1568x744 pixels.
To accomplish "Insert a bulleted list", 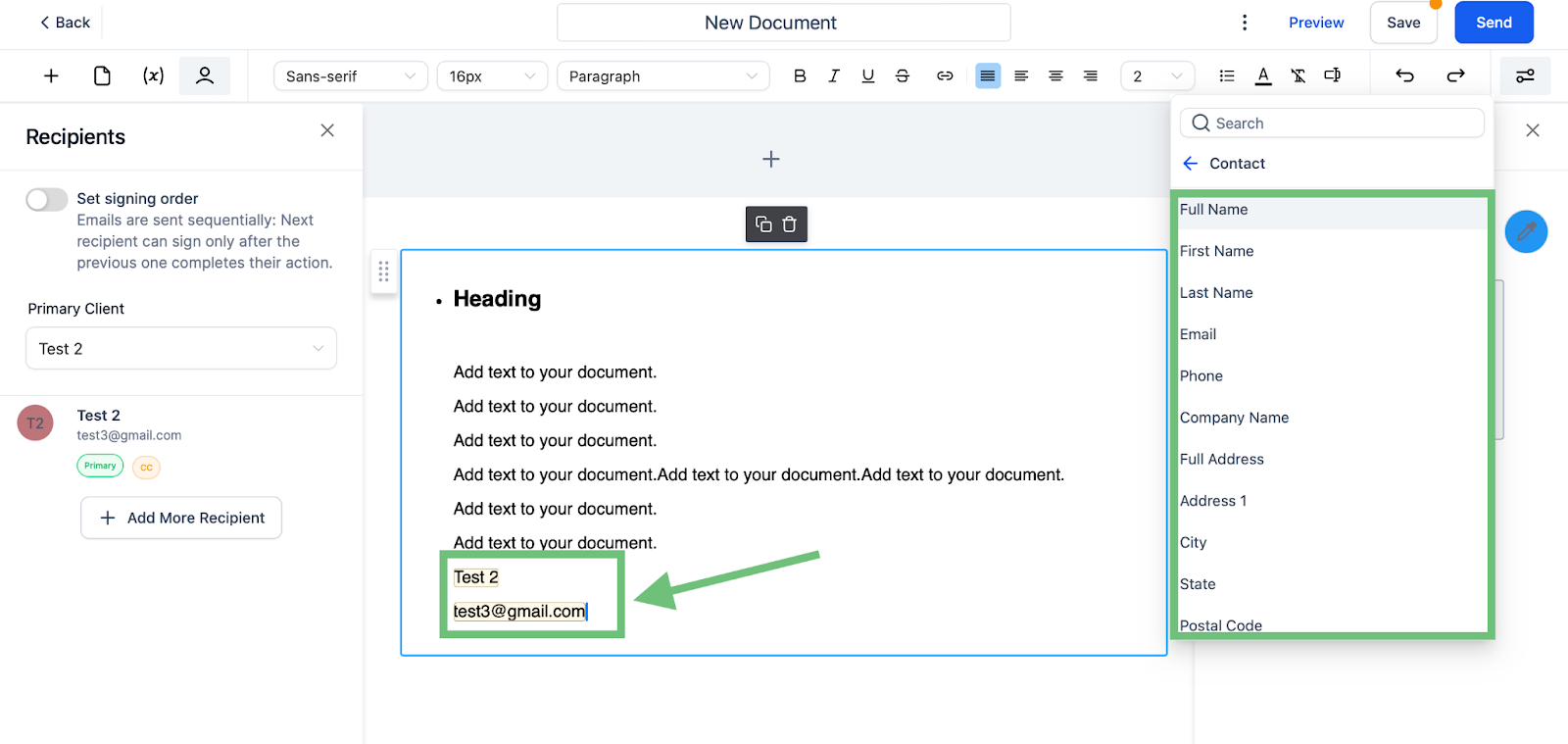I will (1226, 75).
